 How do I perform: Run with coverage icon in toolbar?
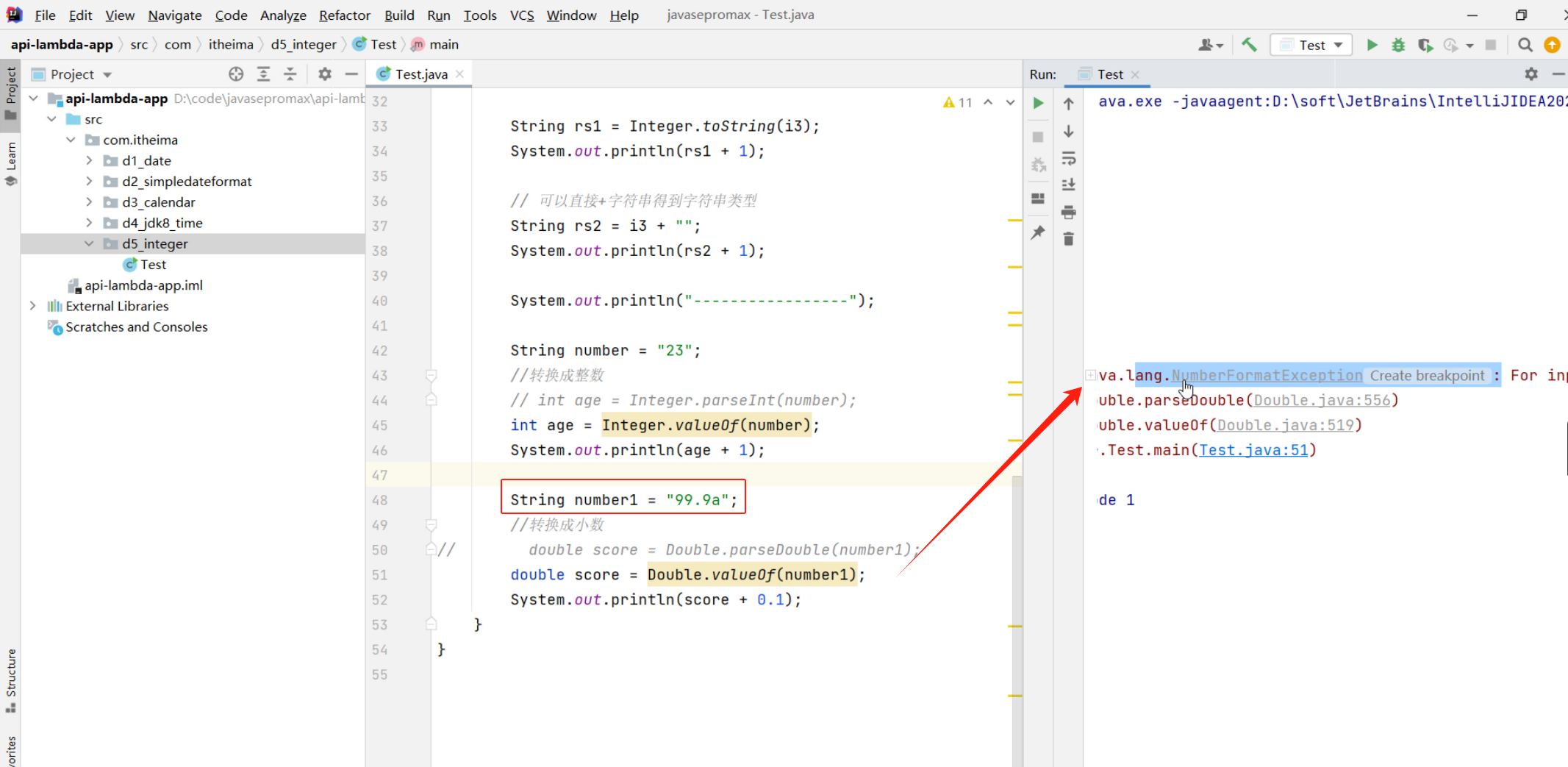click(1425, 45)
